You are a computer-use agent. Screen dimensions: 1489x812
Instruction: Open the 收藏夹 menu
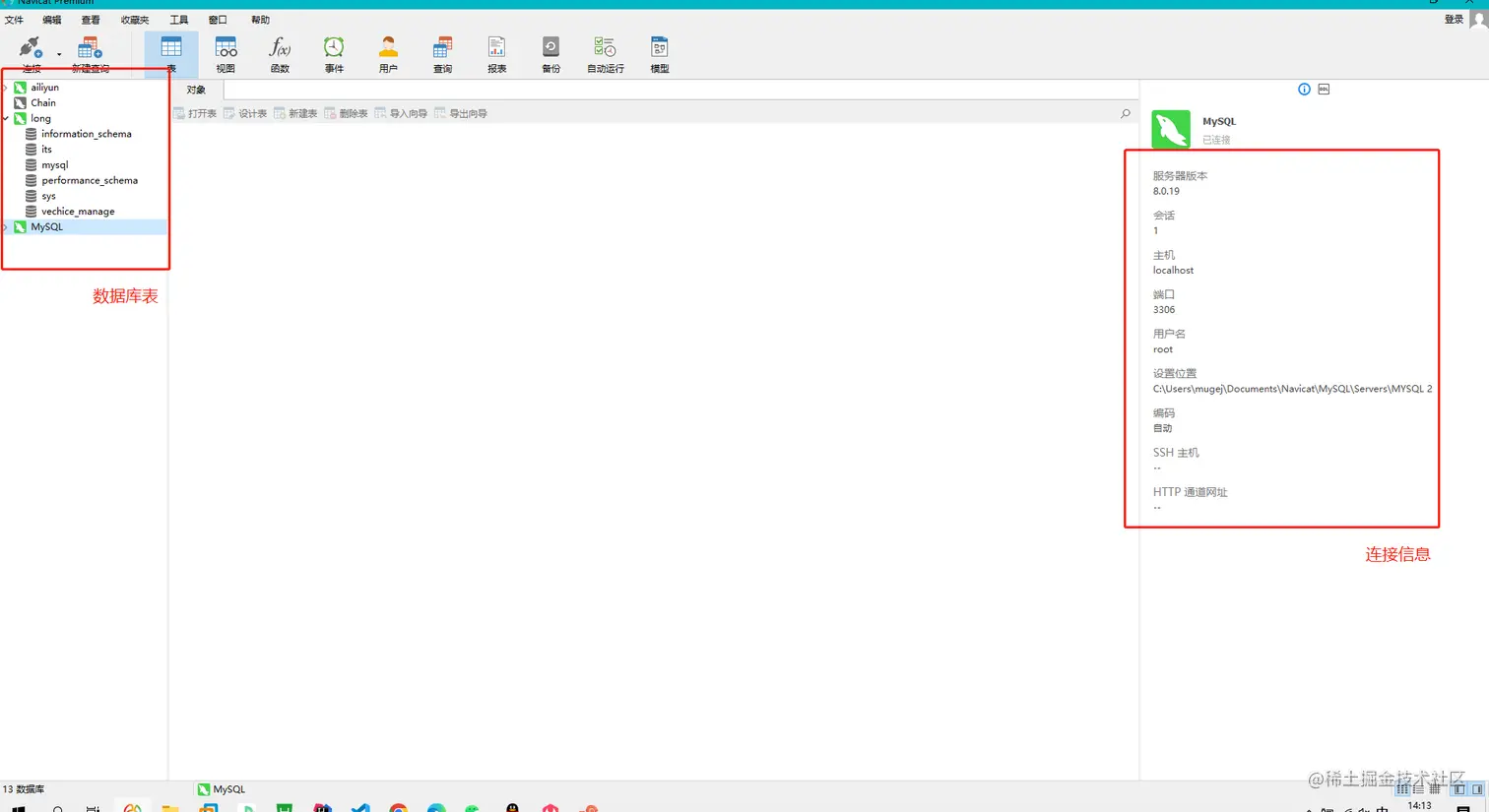coord(135,20)
